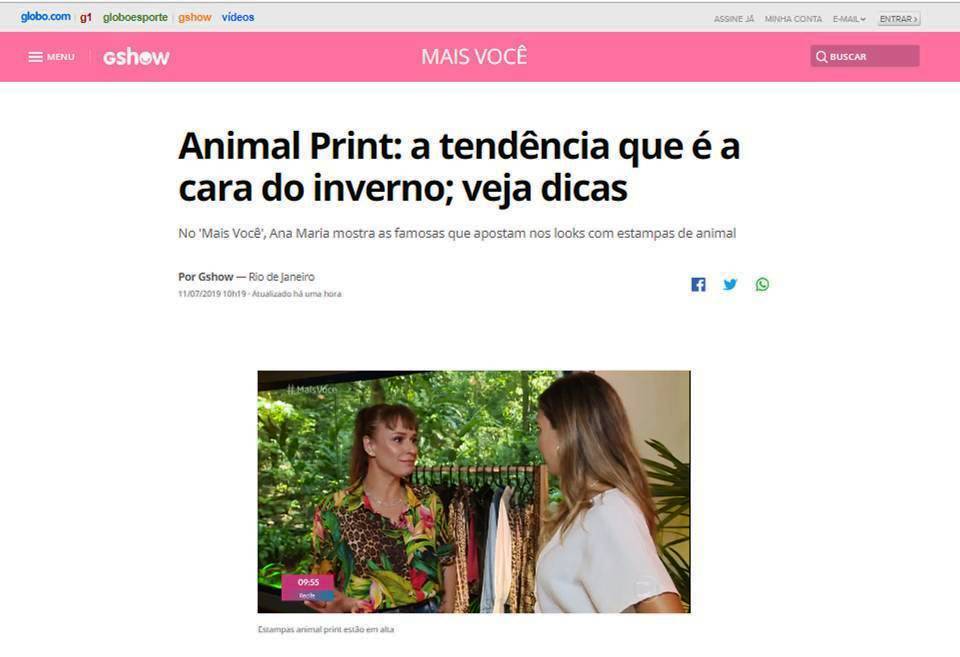The image size is (960, 657).
Task: Open globoesporte in top bar
Action: [135, 17]
